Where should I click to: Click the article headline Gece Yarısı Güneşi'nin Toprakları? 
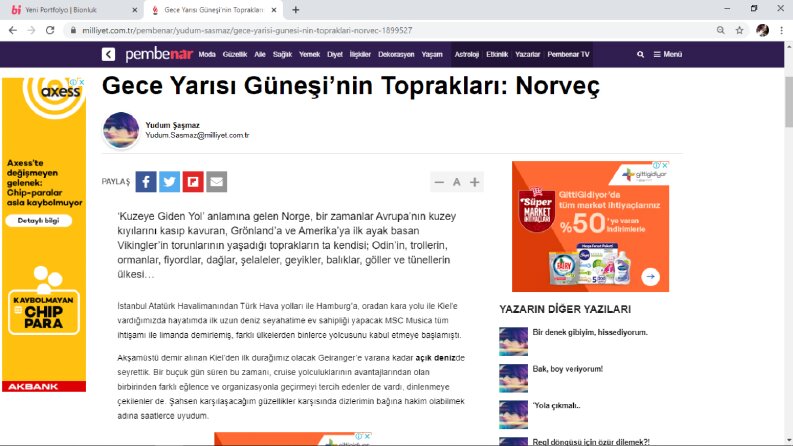350,85
